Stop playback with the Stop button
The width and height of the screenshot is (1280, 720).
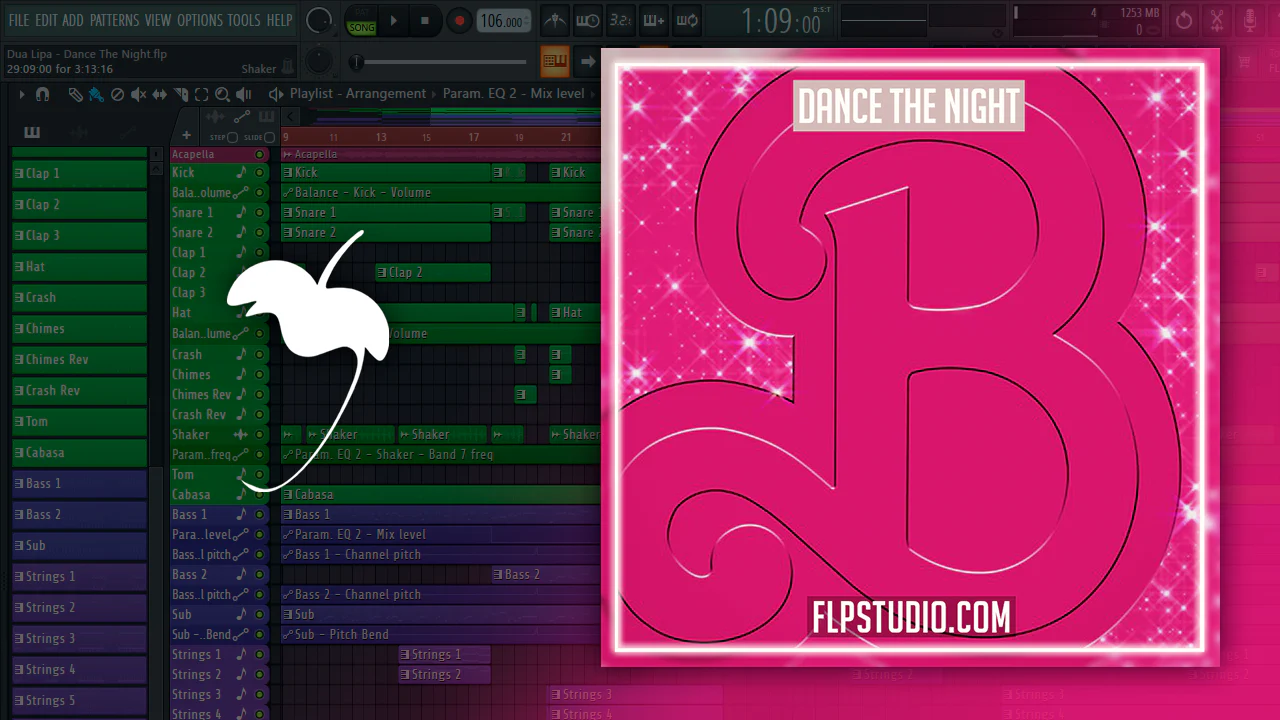425,20
